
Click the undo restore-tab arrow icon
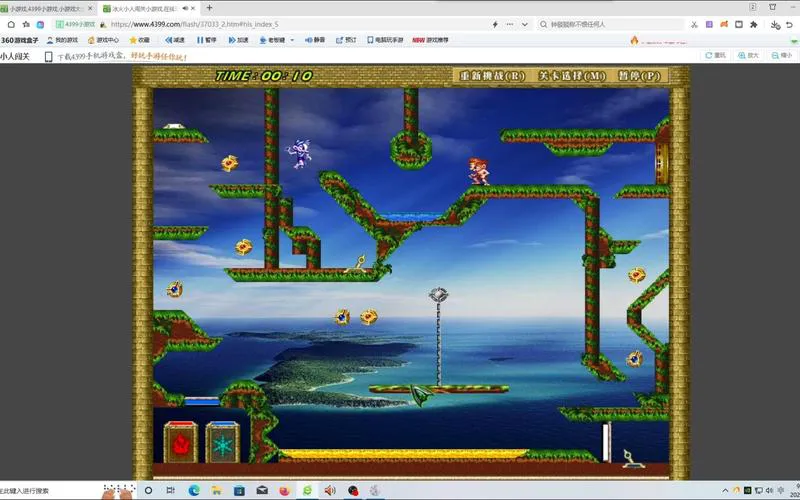pyautogui.click(x=791, y=24)
